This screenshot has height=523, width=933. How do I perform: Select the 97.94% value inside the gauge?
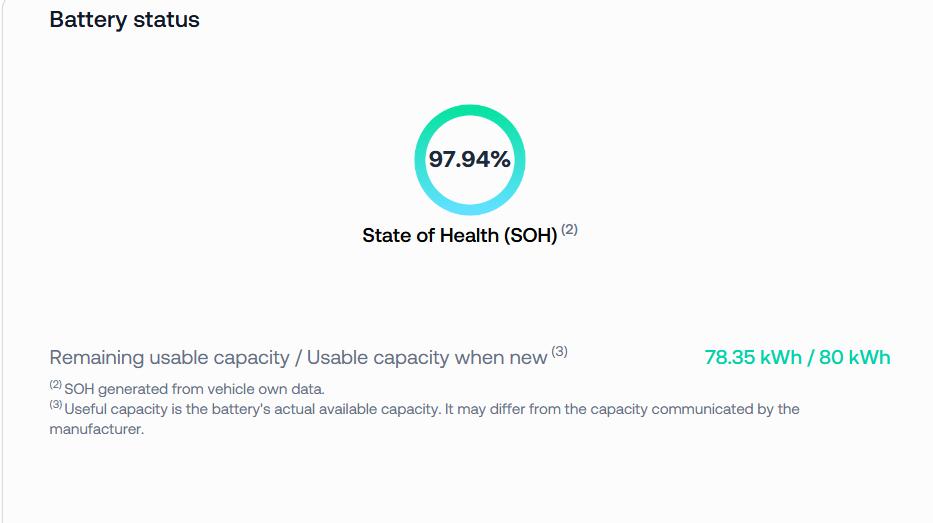point(469,159)
